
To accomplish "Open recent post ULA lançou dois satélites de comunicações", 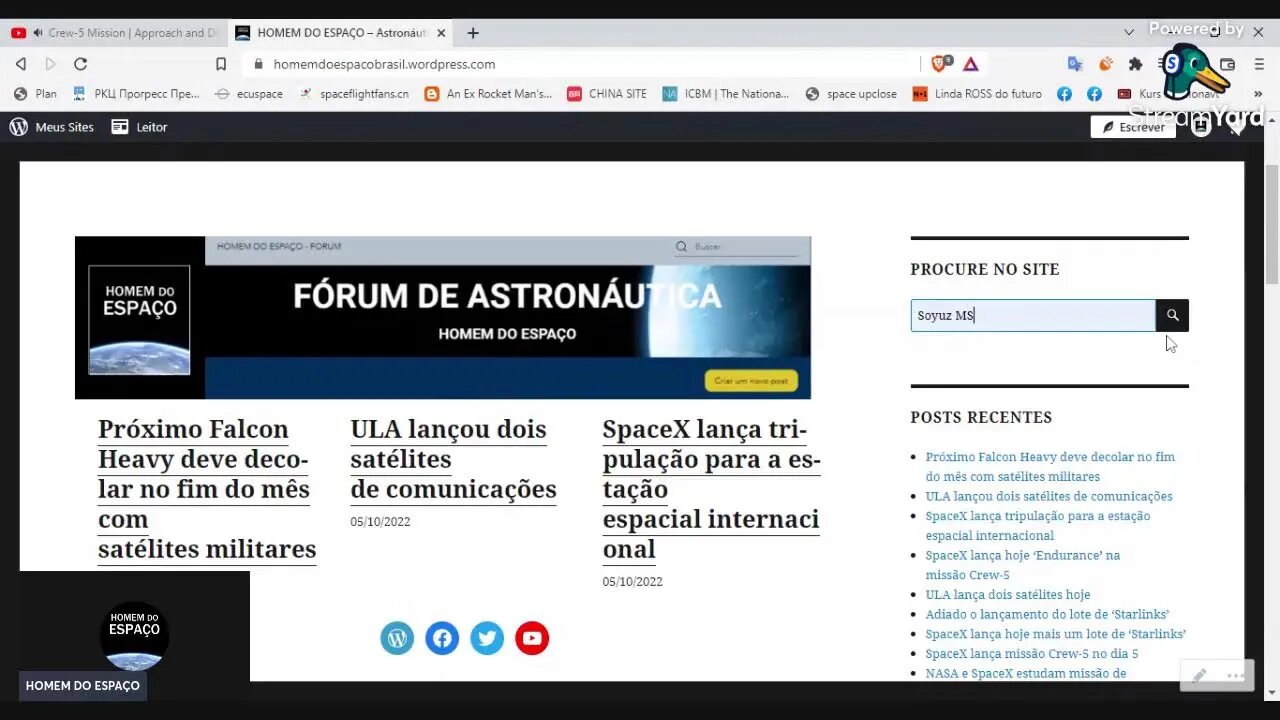I will (x=1049, y=496).
